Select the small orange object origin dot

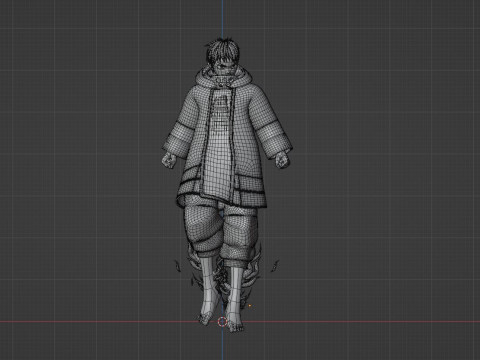250,305
